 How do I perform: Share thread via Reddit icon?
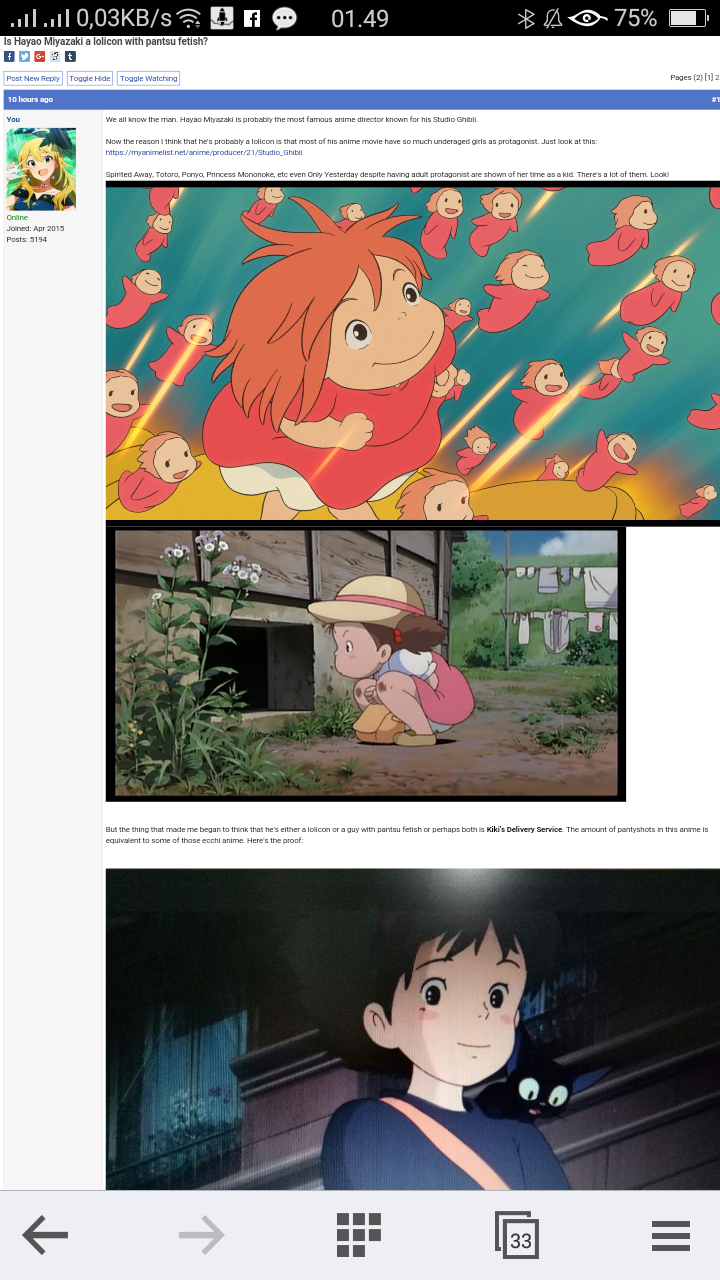(55, 56)
